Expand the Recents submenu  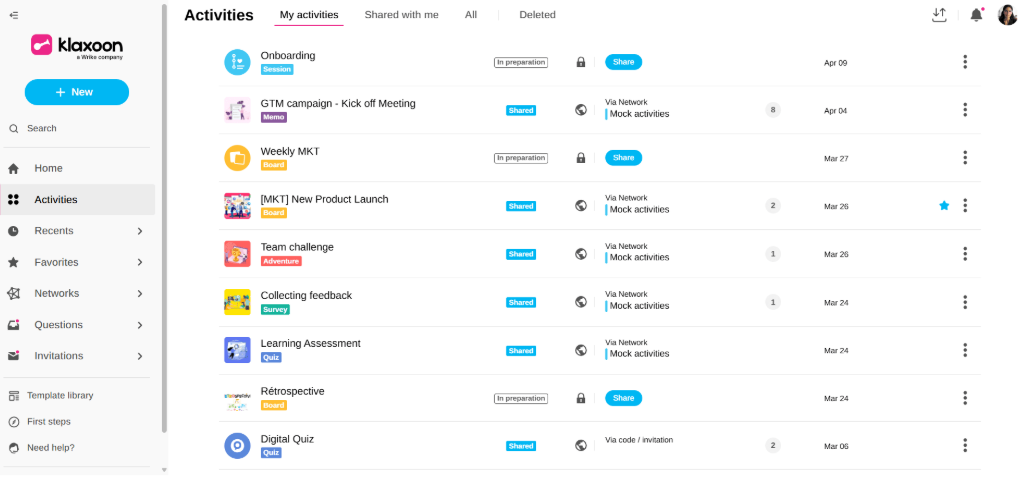[x=139, y=231]
